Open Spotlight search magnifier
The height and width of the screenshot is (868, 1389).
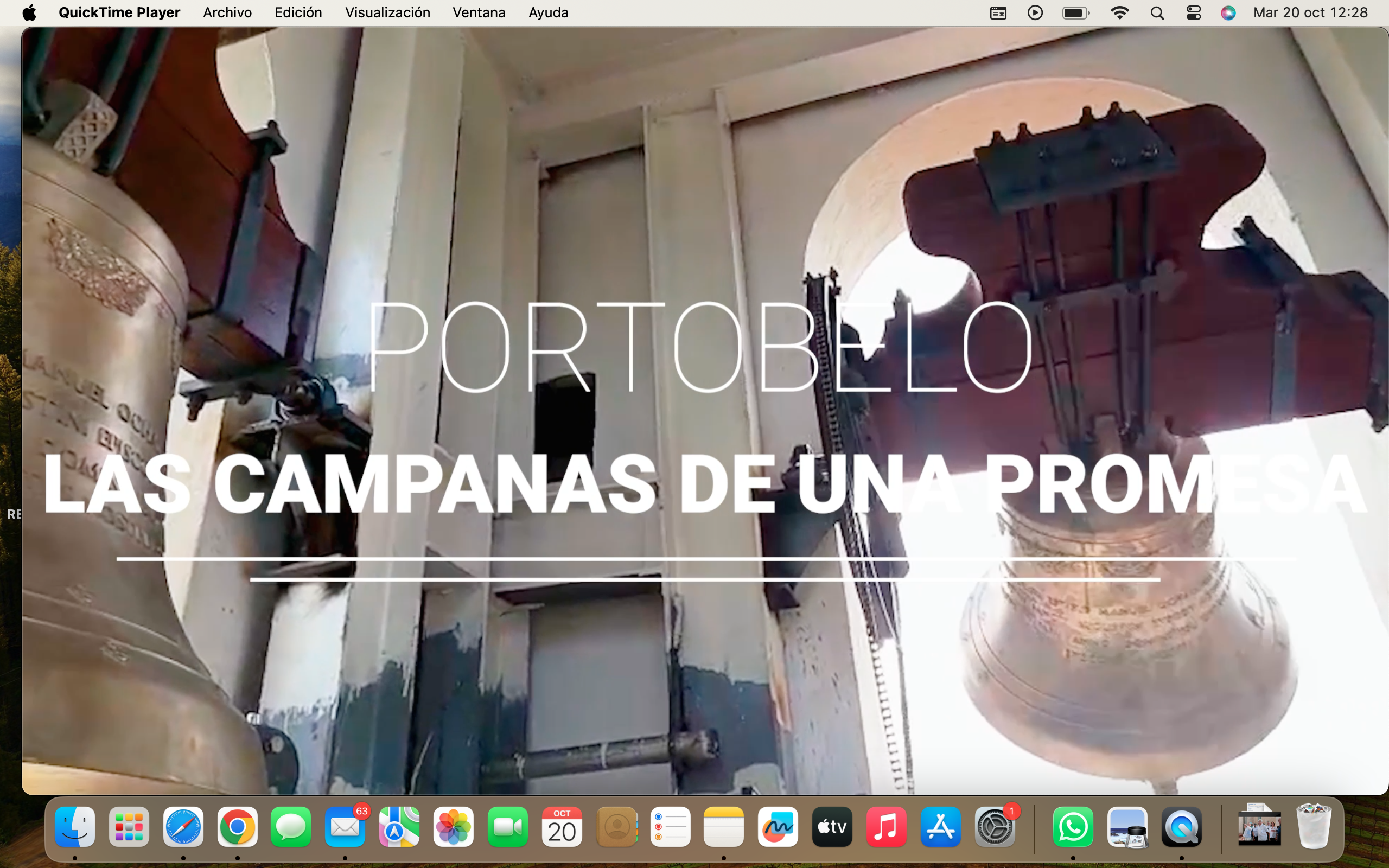tap(1157, 12)
